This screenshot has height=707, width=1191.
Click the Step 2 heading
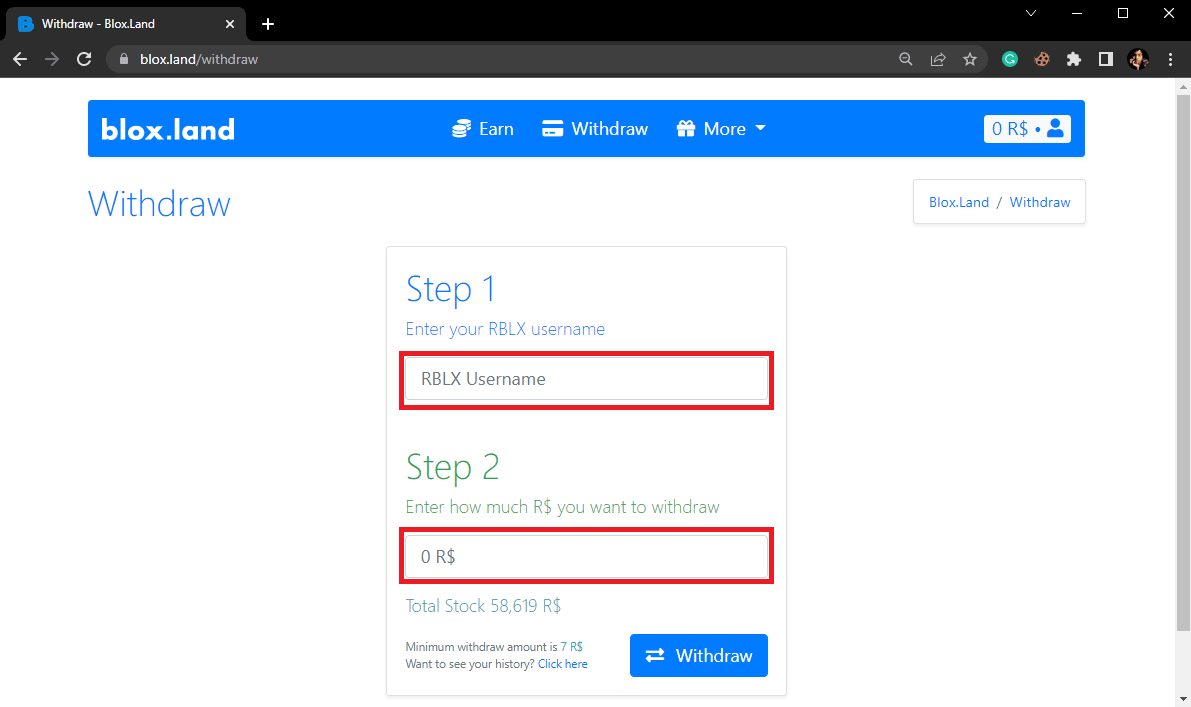click(453, 467)
